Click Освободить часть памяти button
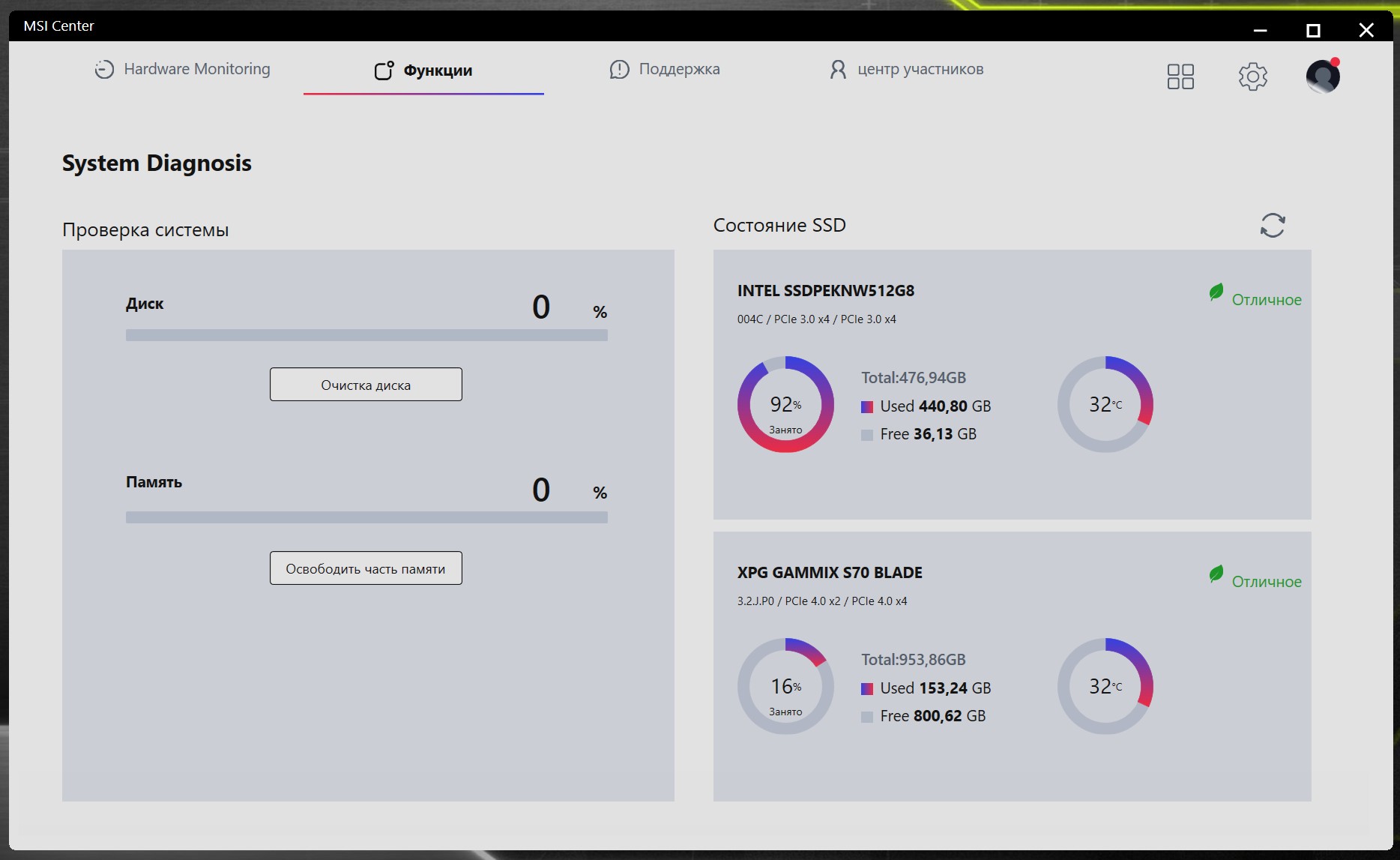The image size is (1400, 860). pyautogui.click(x=366, y=568)
